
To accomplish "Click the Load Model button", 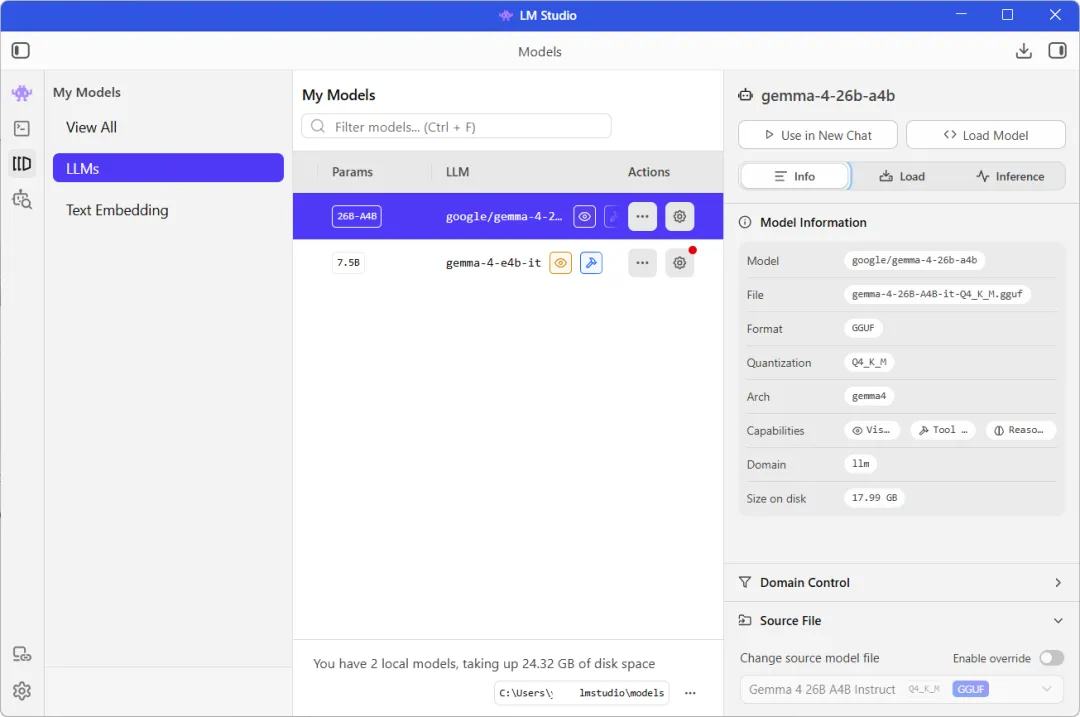I will pyautogui.click(x=986, y=135).
